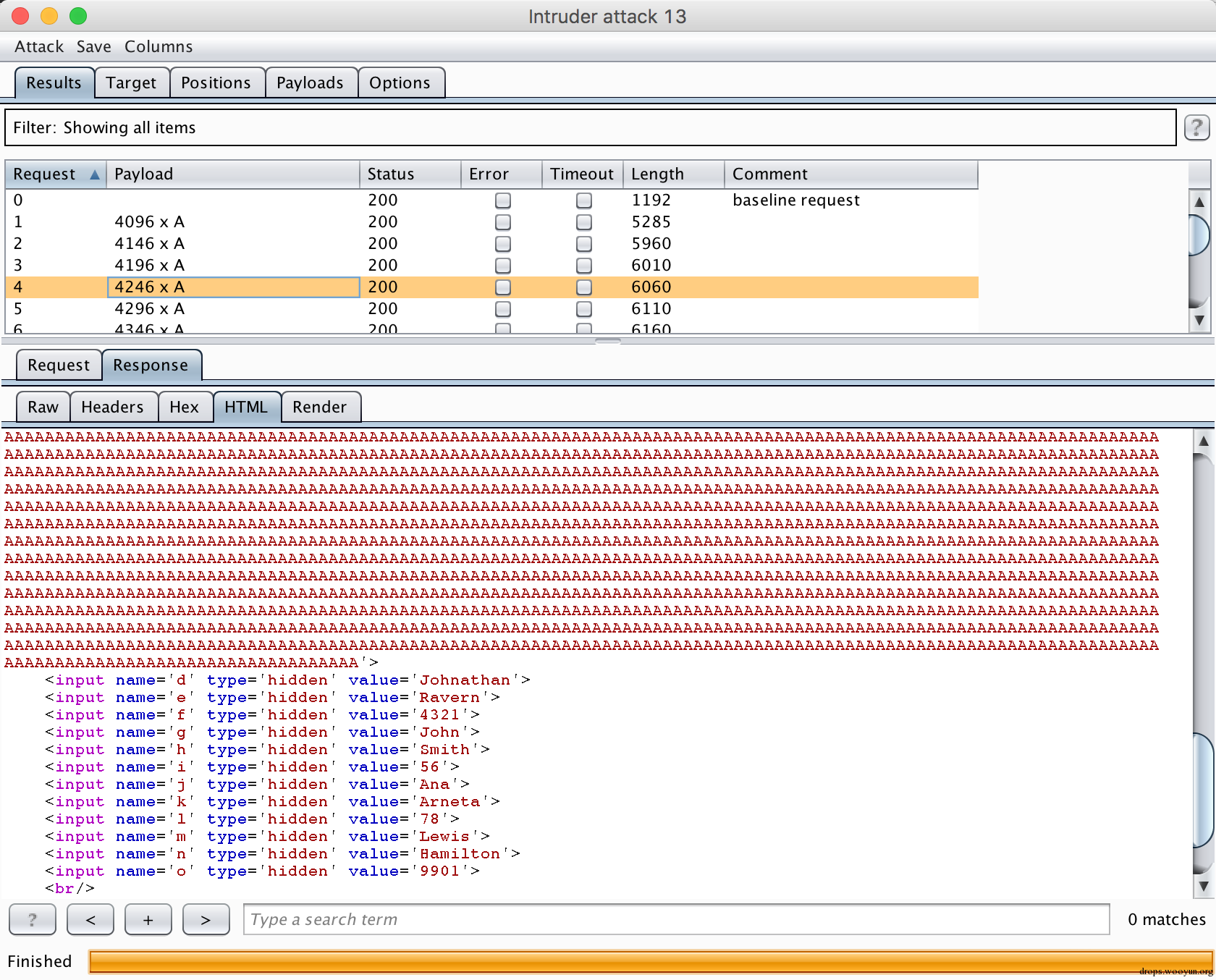Open the filter help question-mark icon
Viewport: 1216px width, 980px height.
[1196, 128]
